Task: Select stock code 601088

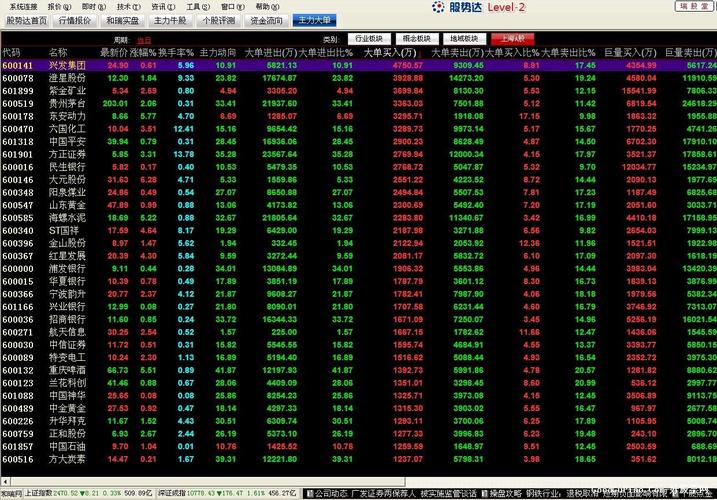Action: [x=18, y=396]
